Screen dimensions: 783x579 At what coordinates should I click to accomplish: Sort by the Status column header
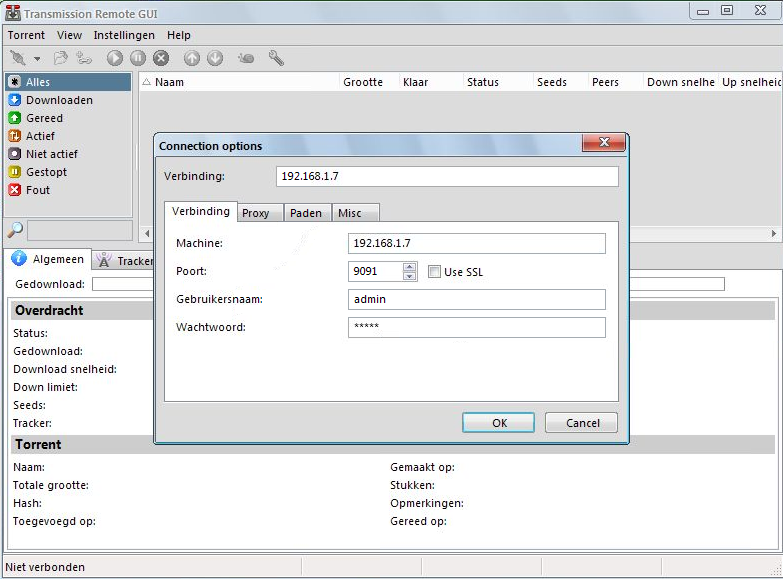(498, 82)
